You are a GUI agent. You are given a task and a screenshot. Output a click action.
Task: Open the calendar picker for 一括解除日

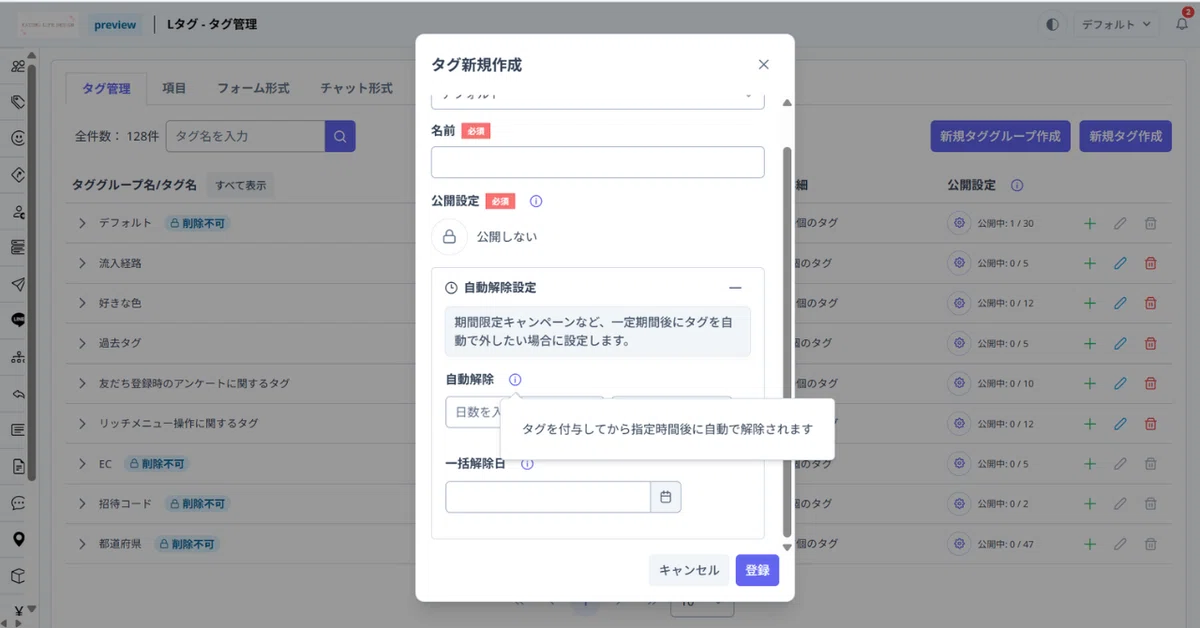click(666, 497)
